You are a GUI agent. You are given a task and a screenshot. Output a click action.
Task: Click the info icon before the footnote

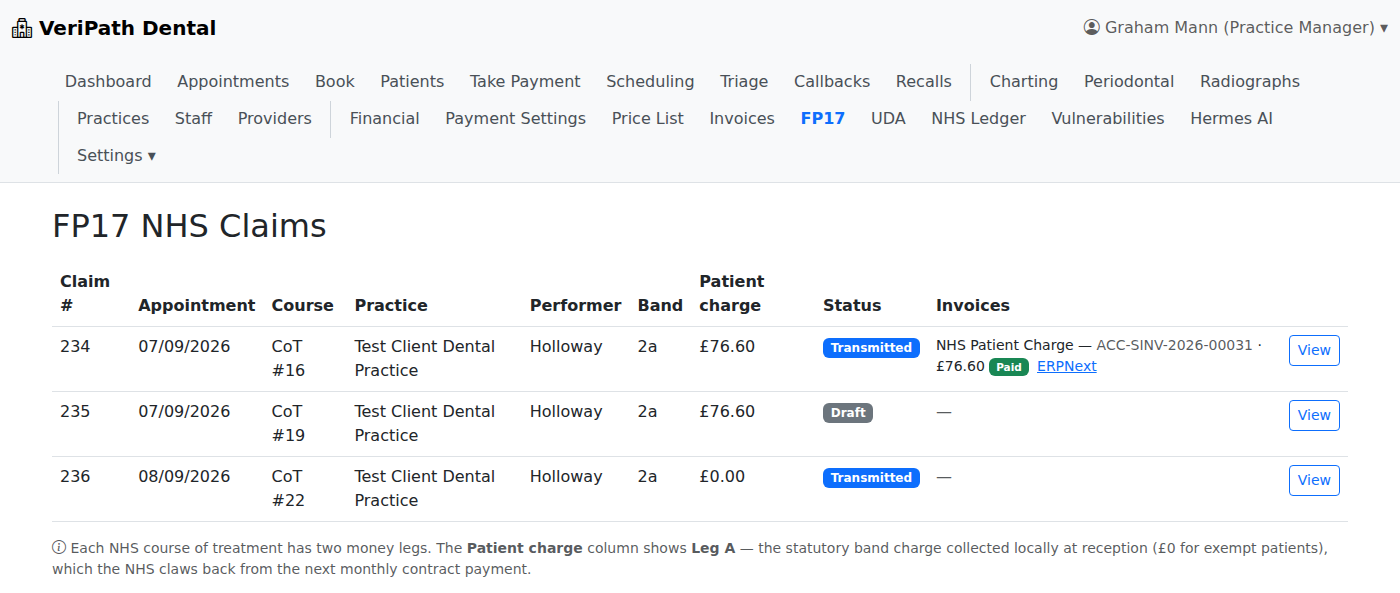point(59,548)
